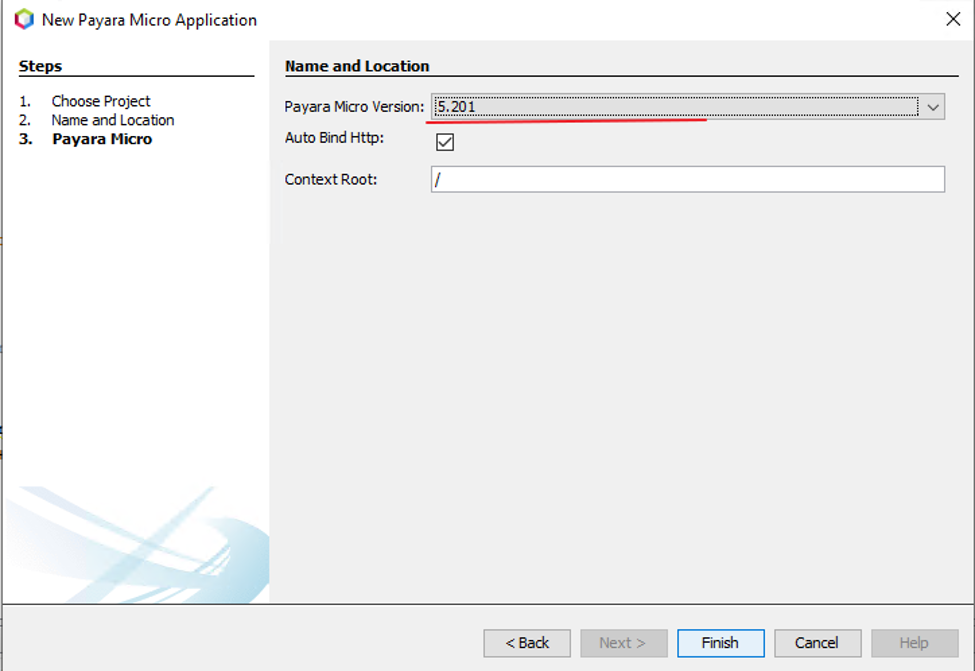Click the greyed-out Help button

click(914, 642)
